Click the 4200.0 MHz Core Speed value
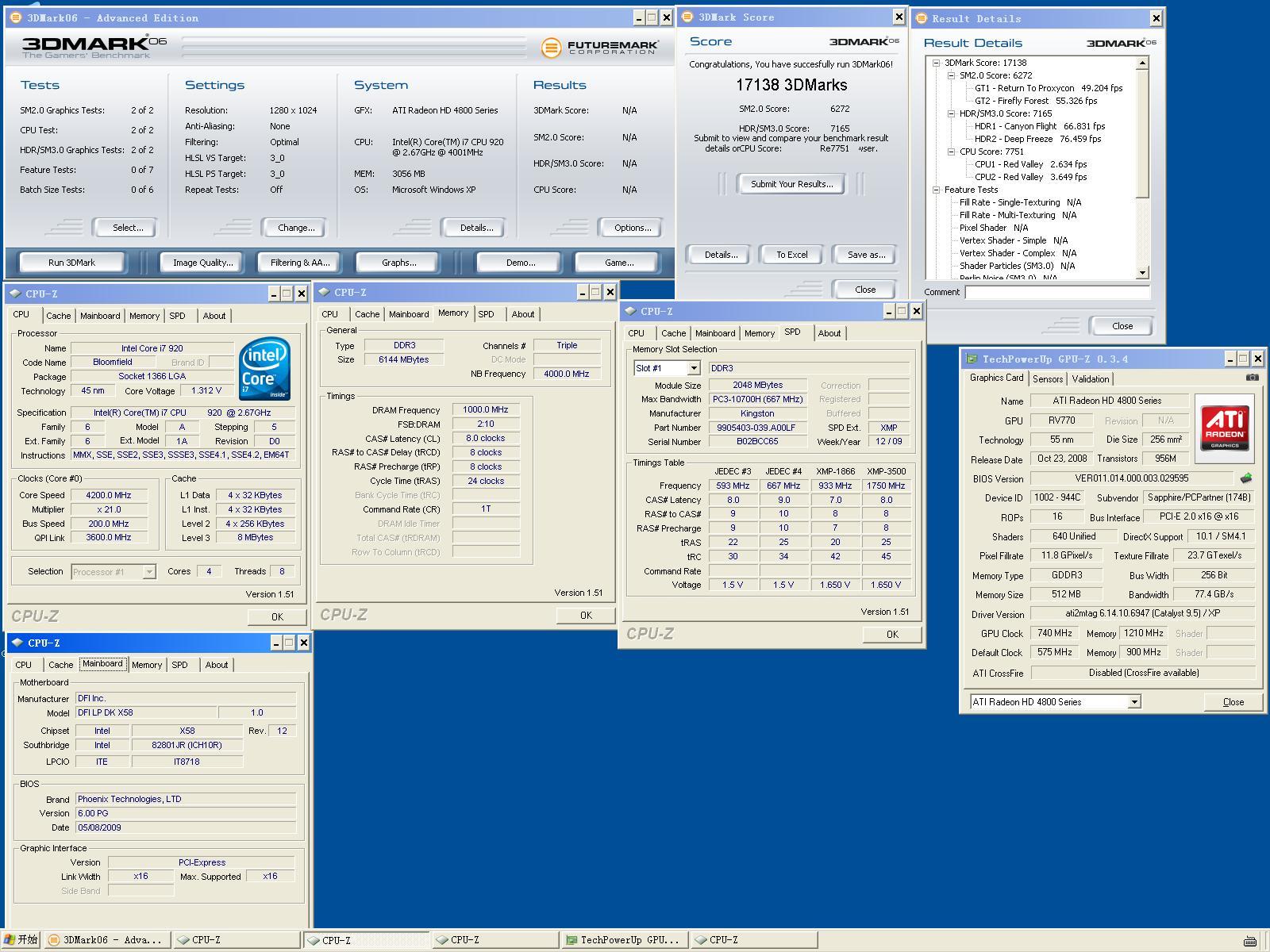The height and width of the screenshot is (952, 1270). point(109,495)
